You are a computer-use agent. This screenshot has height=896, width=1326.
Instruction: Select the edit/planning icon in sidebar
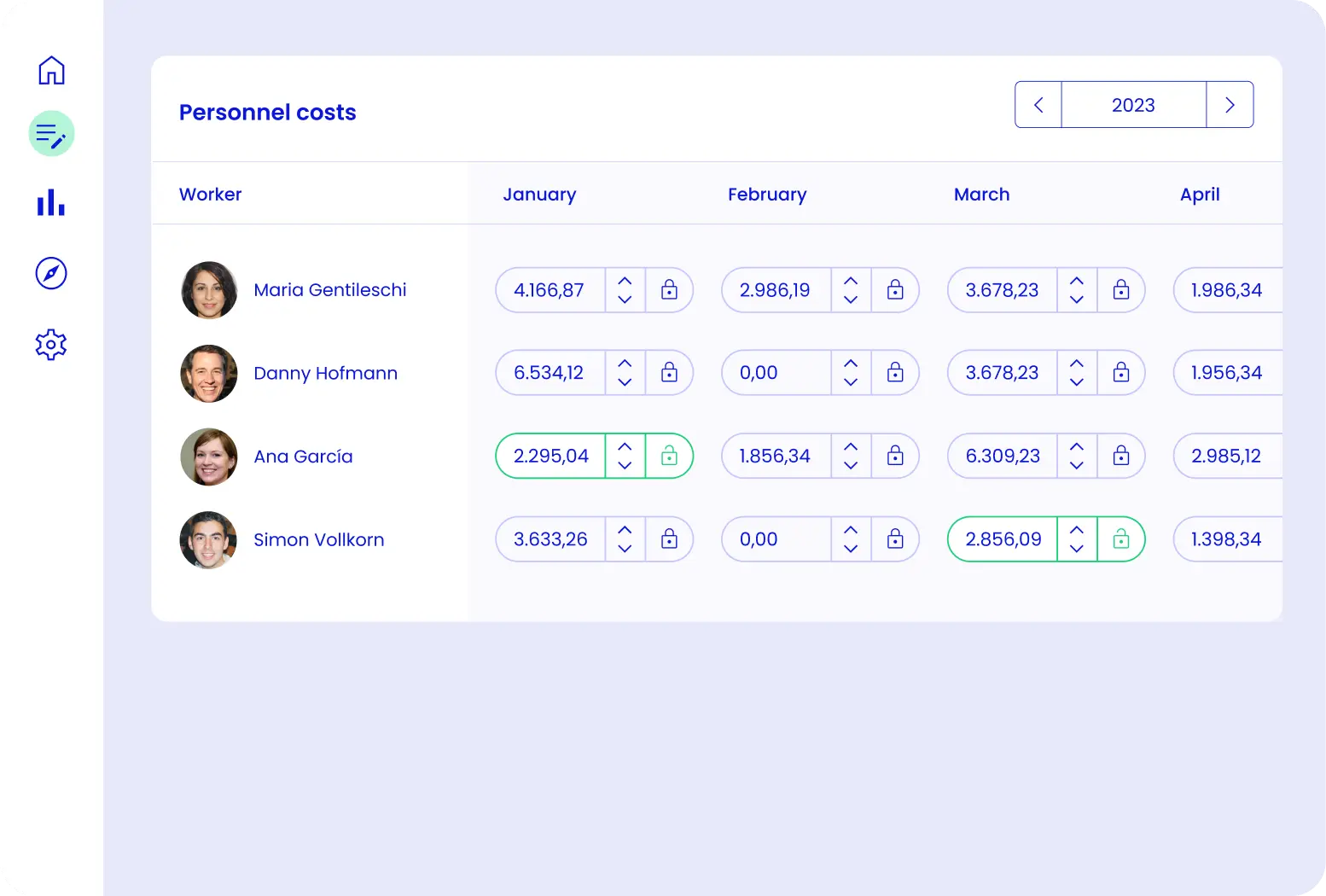click(x=51, y=133)
